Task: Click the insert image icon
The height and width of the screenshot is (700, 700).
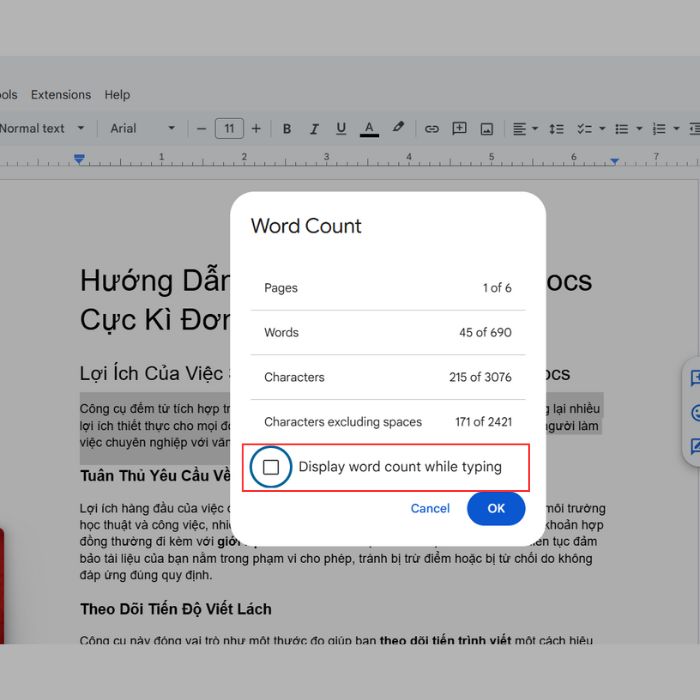Action: pyautogui.click(x=487, y=129)
